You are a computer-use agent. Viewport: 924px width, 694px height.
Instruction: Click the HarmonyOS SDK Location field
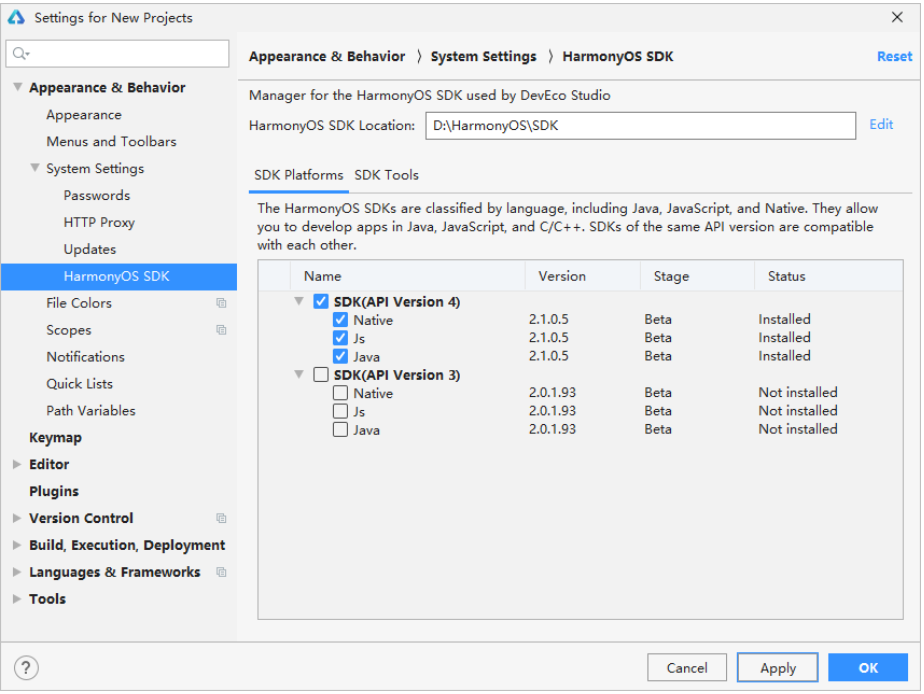tap(640, 125)
